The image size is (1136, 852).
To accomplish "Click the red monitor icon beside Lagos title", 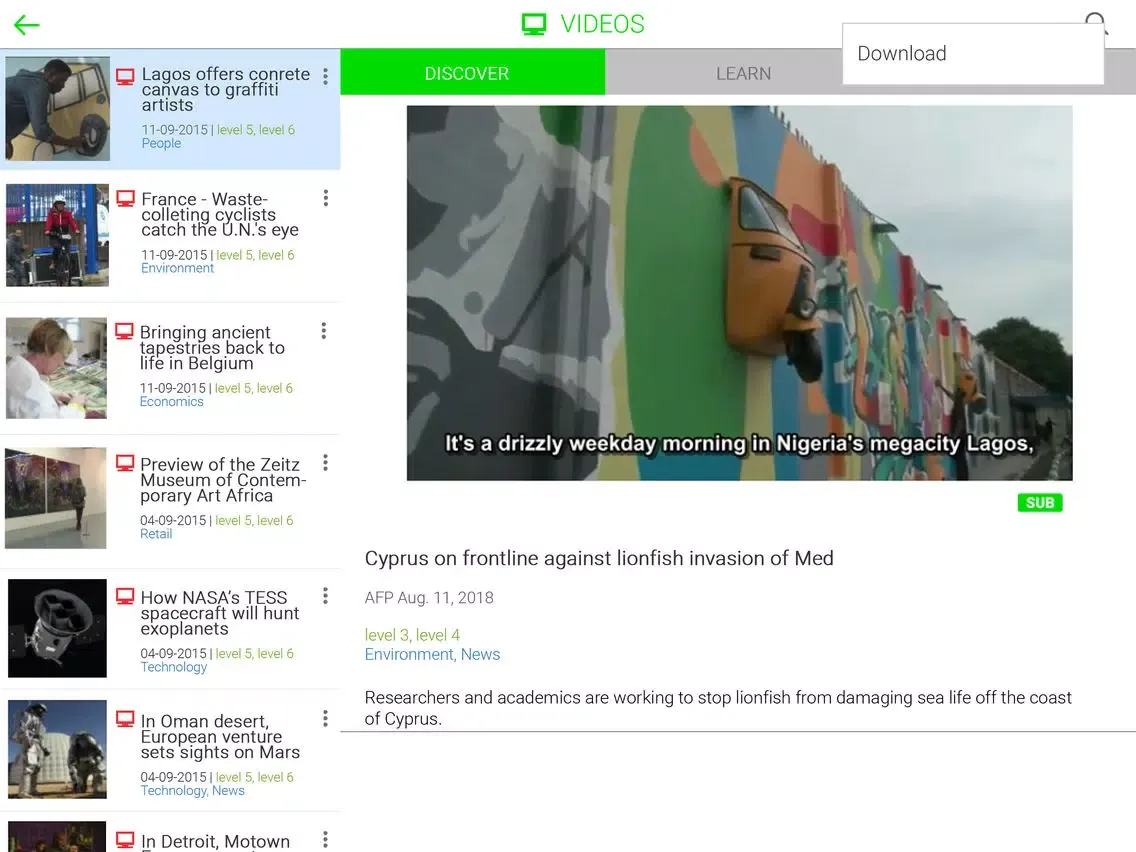I will coord(125,77).
